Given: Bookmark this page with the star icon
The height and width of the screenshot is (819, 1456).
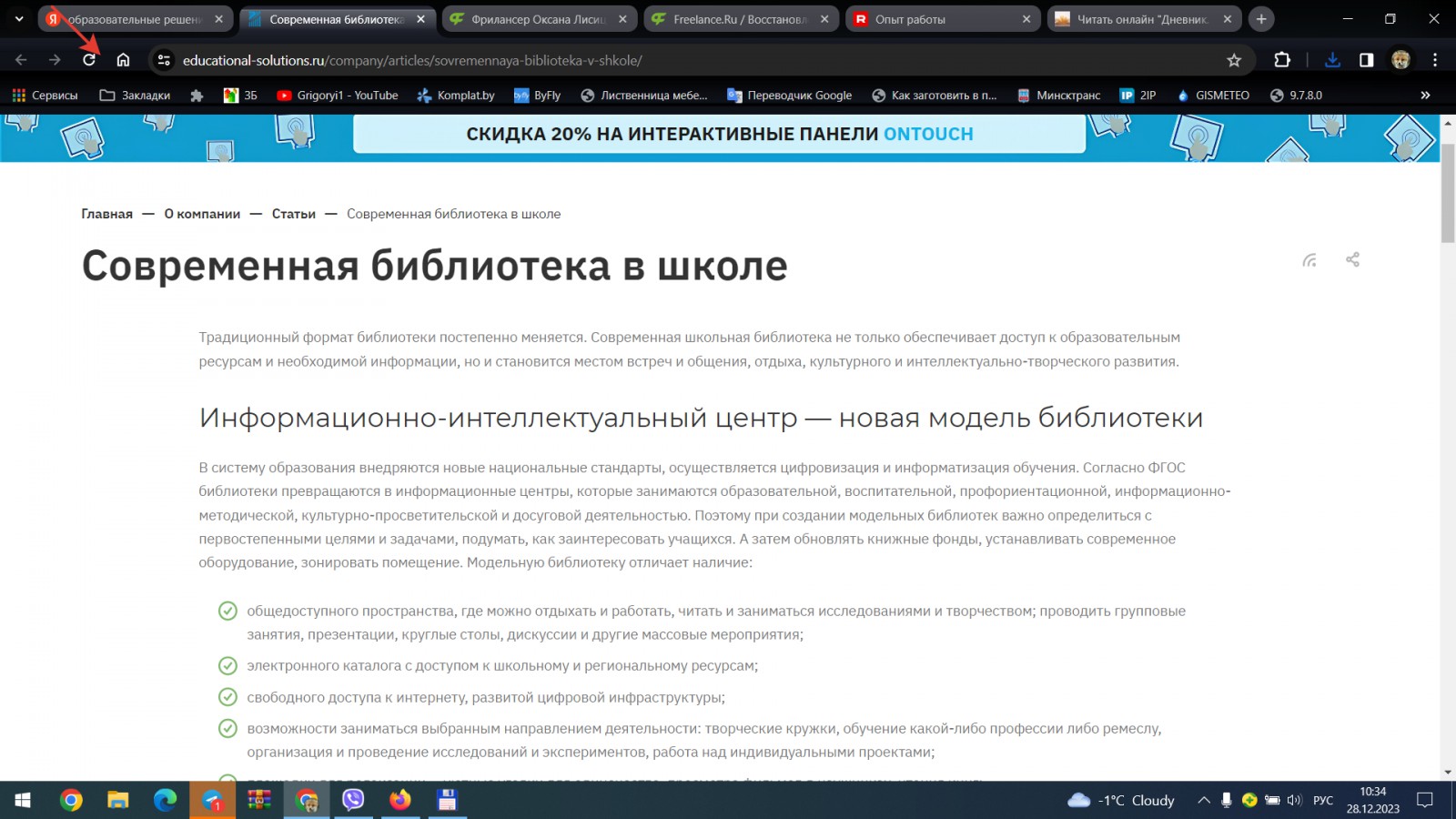Looking at the screenshot, I should (x=1234, y=60).
